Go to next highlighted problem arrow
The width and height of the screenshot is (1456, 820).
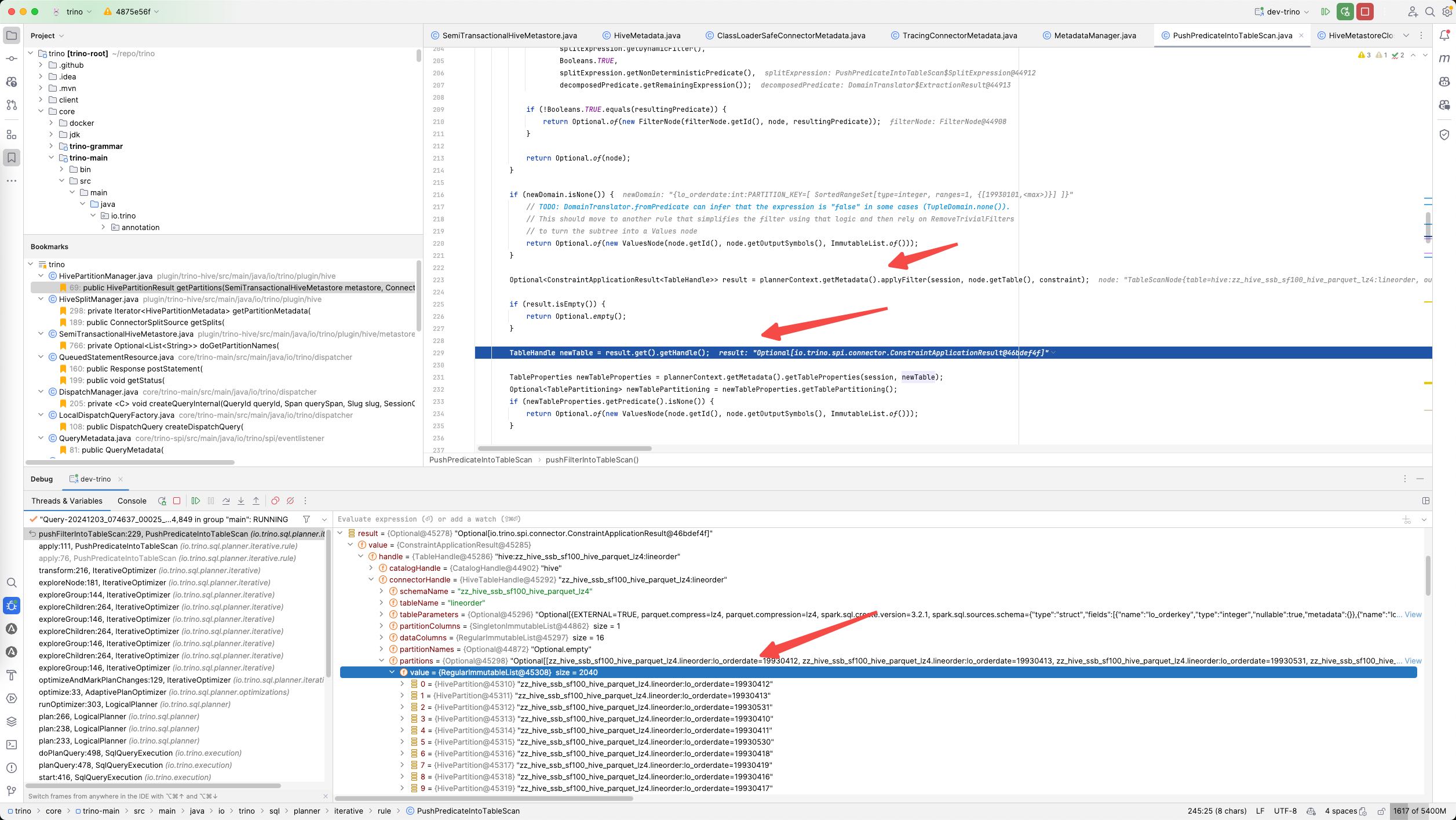[1425, 55]
